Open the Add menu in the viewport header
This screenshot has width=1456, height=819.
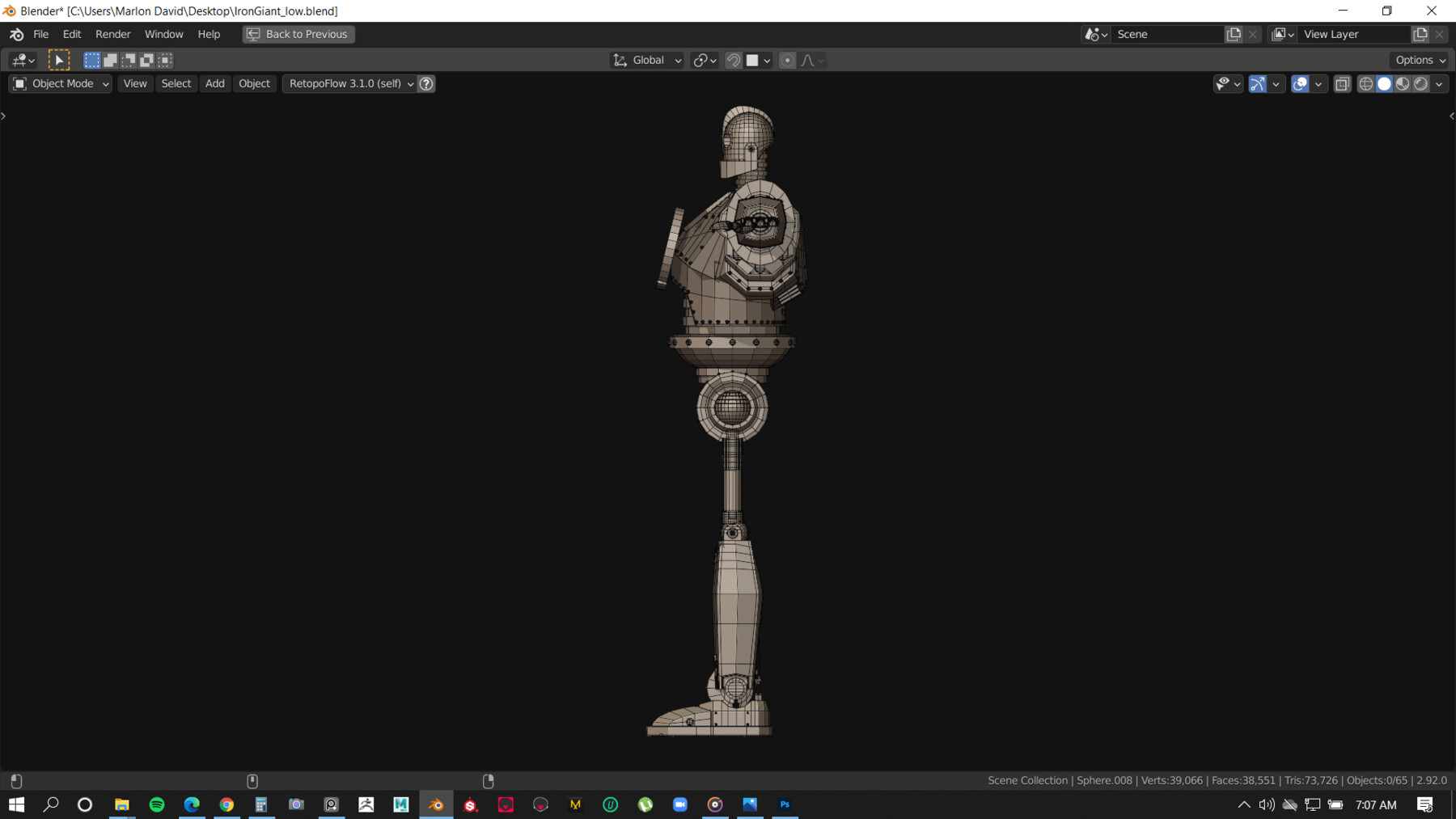tap(214, 83)
